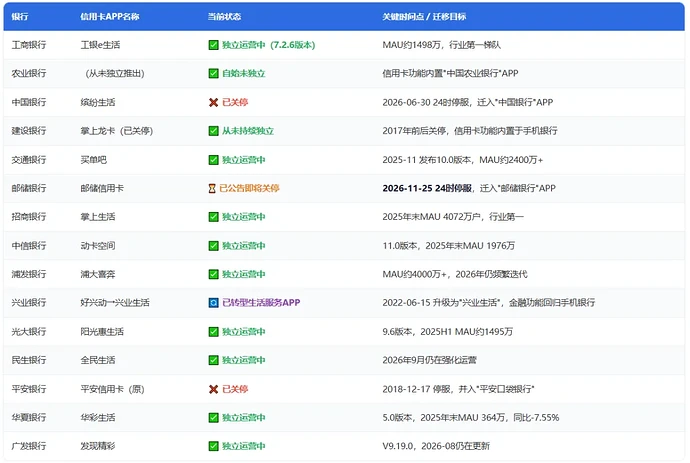Select the 建设银行 cell
The image size is (690, 463).
29,131
